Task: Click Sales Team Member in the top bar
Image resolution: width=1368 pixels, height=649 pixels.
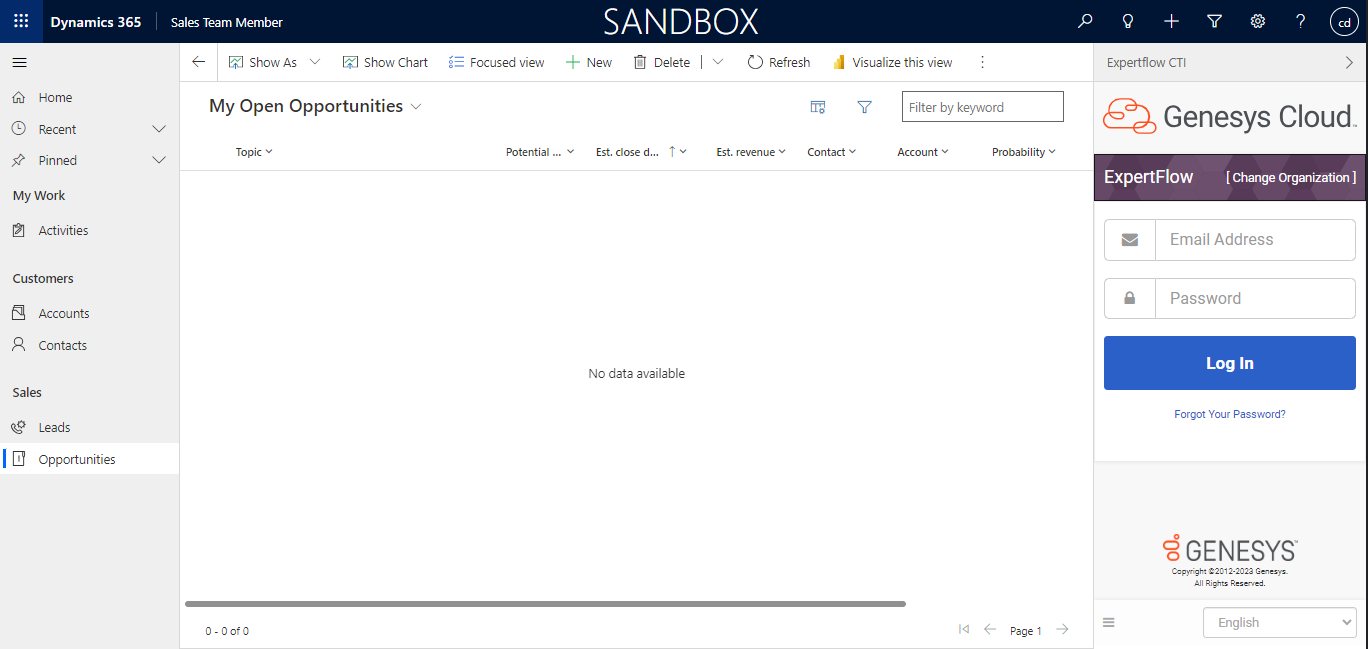Action: pyautogui.click(x=226, y=21)
